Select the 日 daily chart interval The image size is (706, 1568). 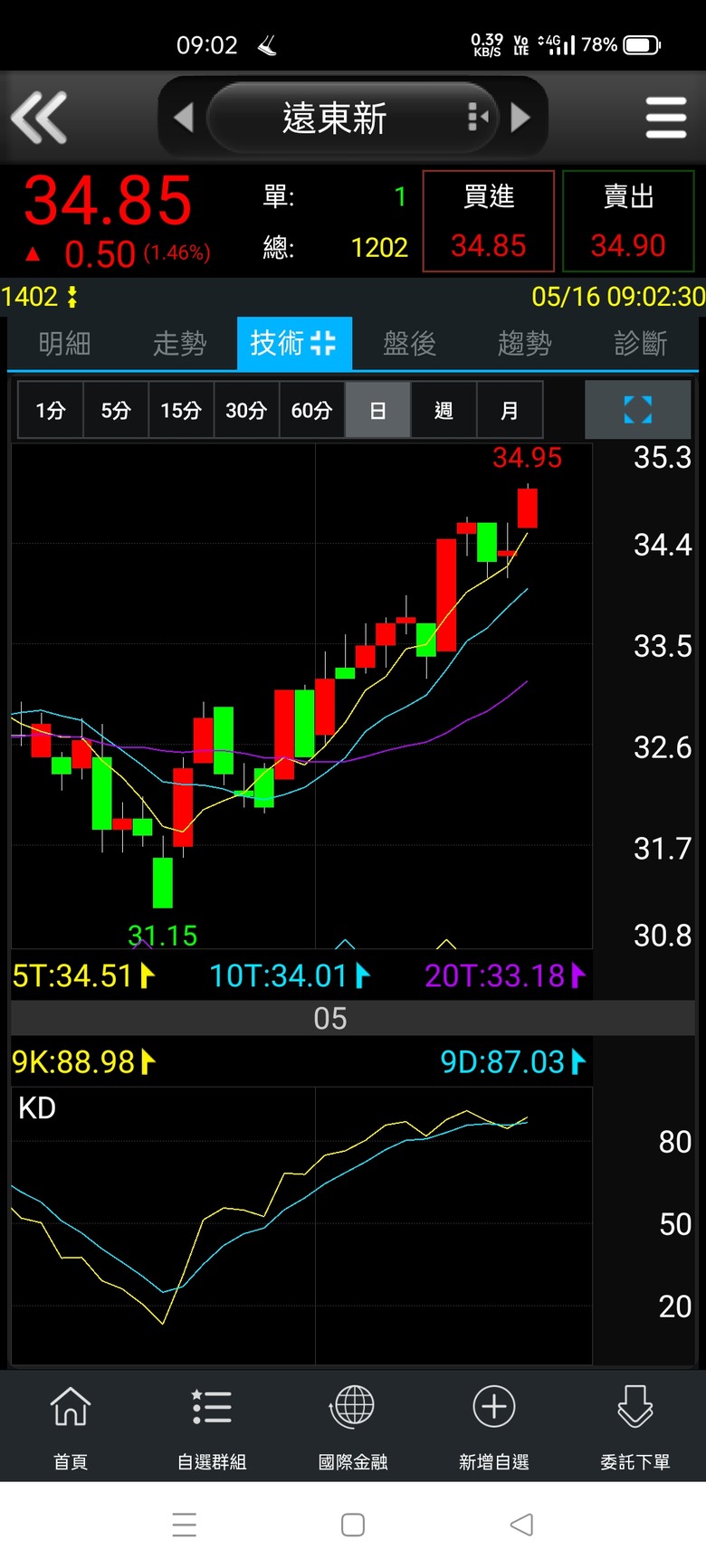(378, 411)
